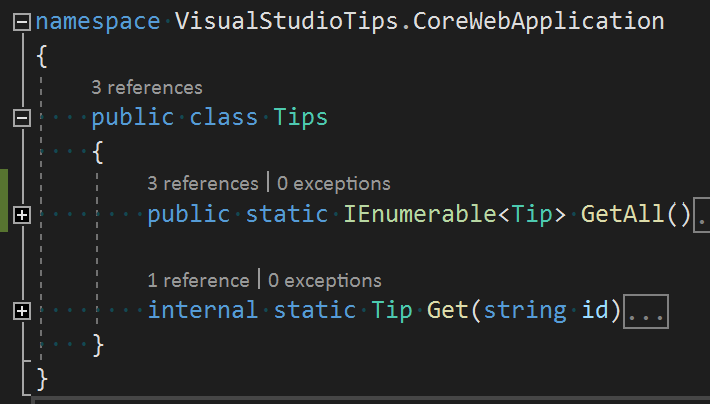Click the Tip return type of Get
Screen dimensions: 710x404
point(392,310)
